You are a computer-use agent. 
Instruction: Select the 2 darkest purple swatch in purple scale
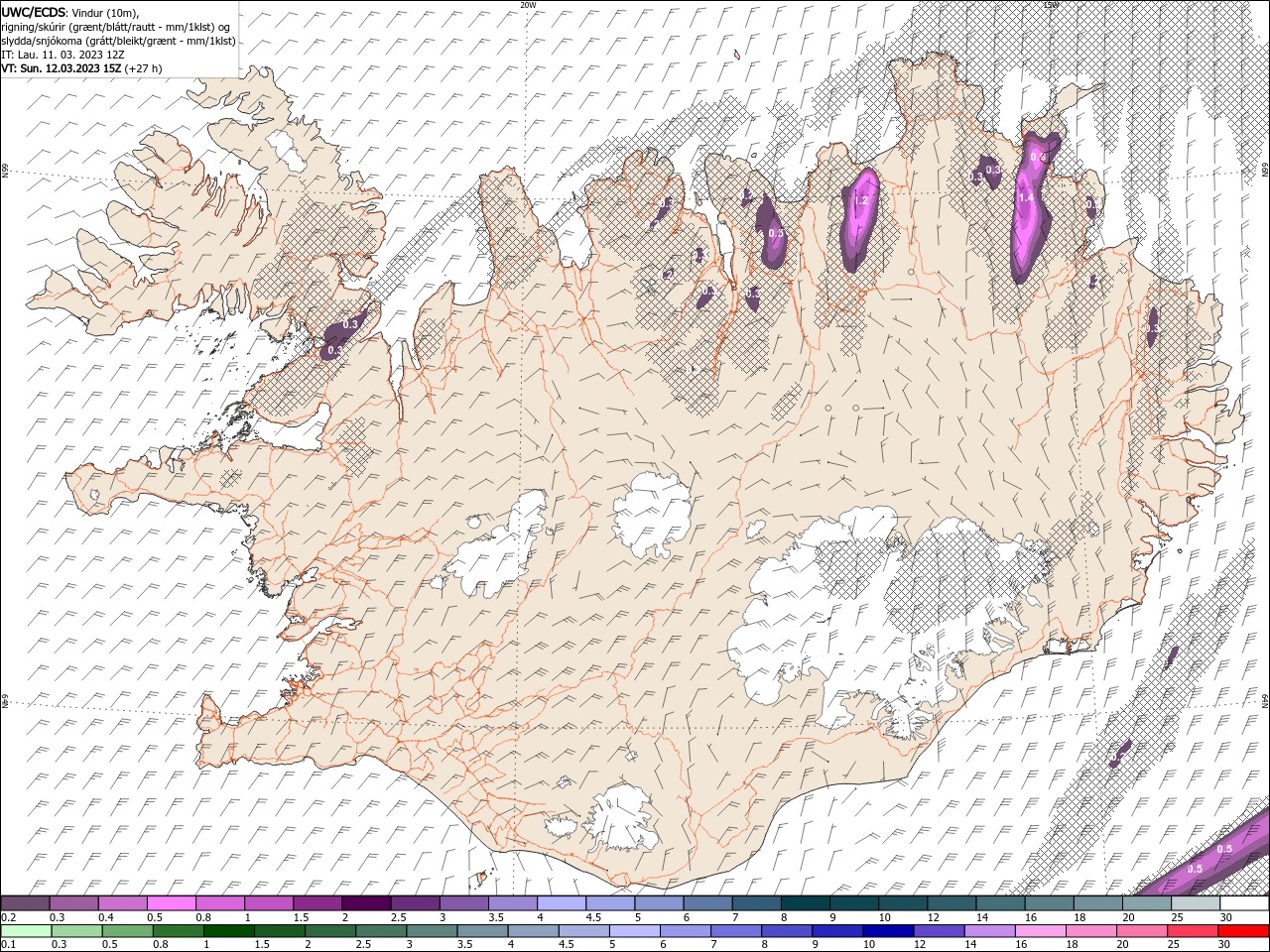pos(366,903)
